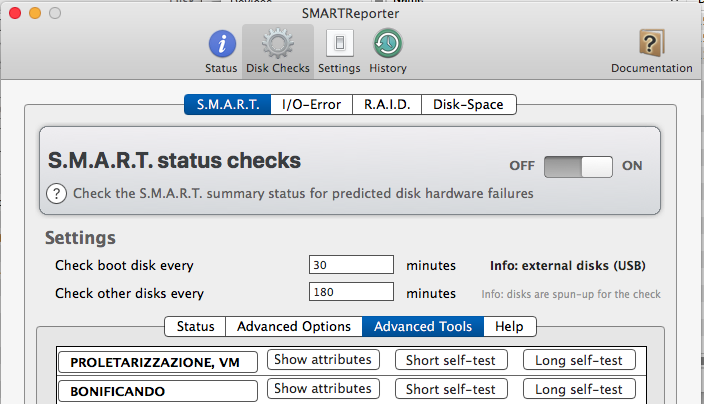The width and height of the screenshot is (704, 404).
Task: Run Long self-test on BONIFICANDO
Action: click(579, 389)
